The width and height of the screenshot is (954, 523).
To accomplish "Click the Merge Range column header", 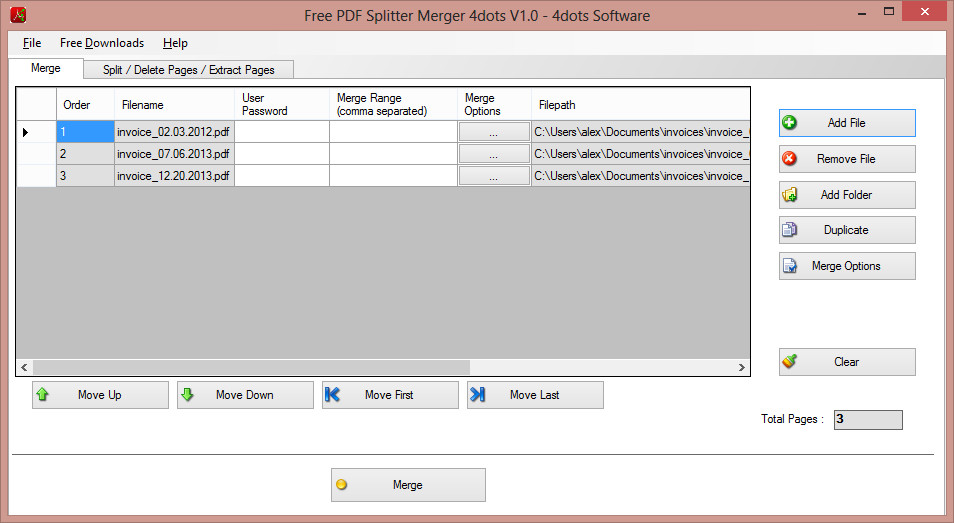I will [394, 105].
